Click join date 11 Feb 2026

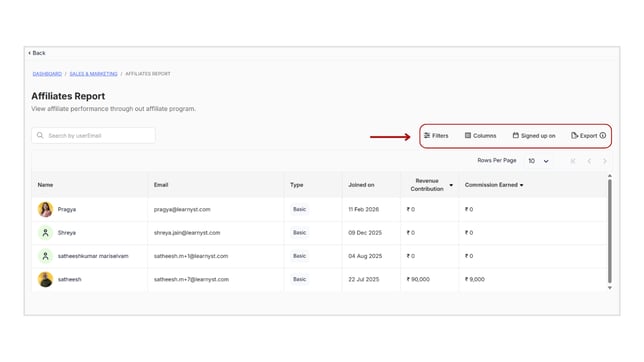363,209
